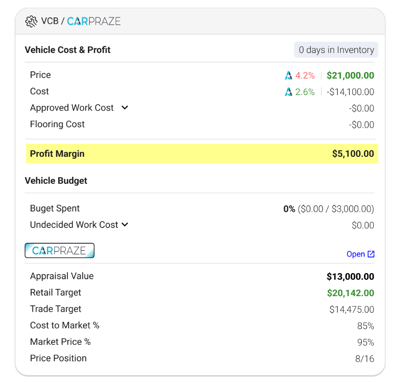The width and height of the screenshot is (401, 383).
Task: Click the 2.6% cost percentage
Action: click(x=305, y=92)
